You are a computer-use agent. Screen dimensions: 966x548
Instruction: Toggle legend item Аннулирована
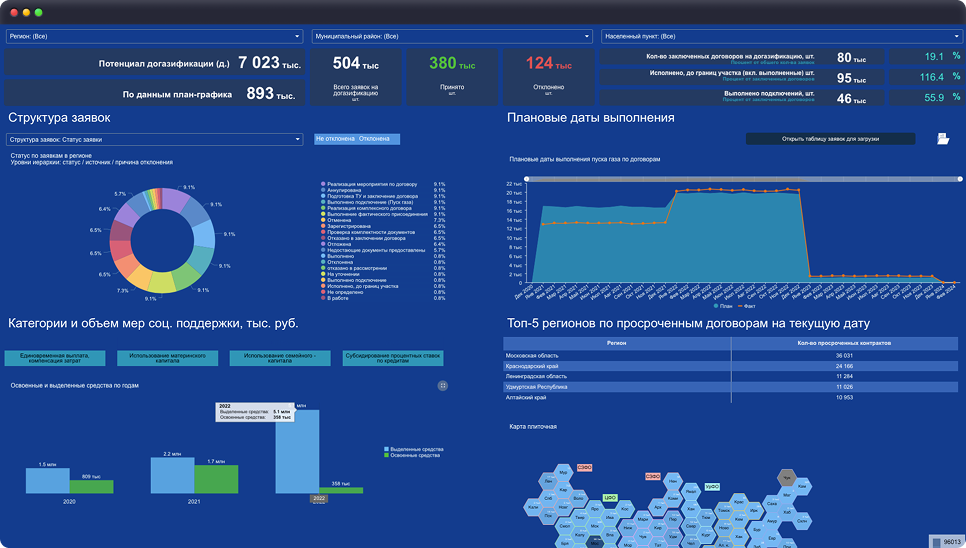(341, 190)
